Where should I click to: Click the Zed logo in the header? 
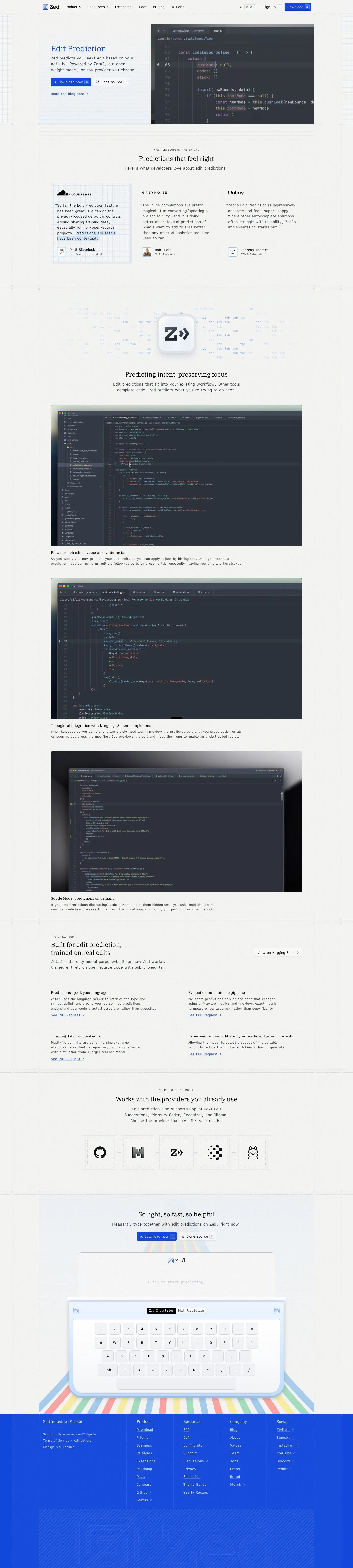click(x=51, y=7)
